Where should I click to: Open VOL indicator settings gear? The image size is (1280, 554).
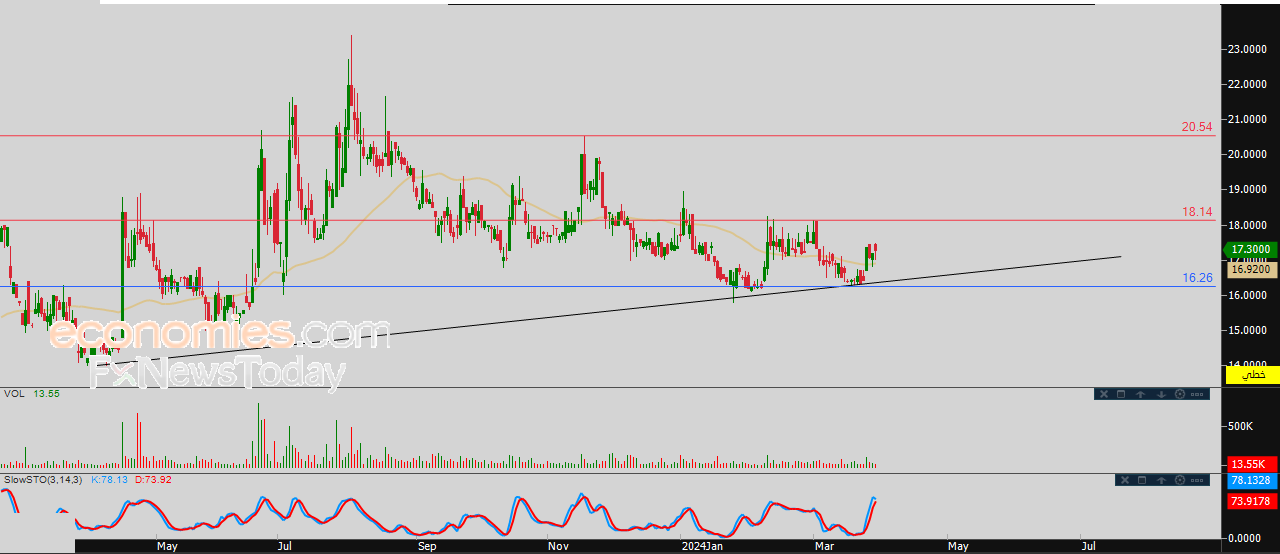click(x=1180, y=394)
